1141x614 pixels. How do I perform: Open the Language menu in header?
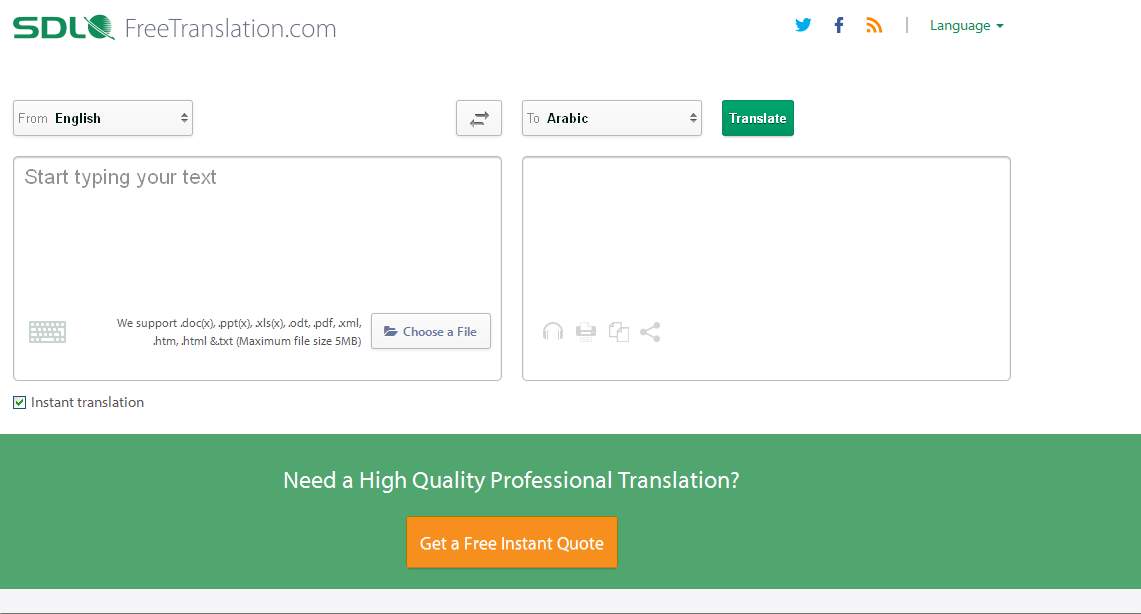pos(966,26)
